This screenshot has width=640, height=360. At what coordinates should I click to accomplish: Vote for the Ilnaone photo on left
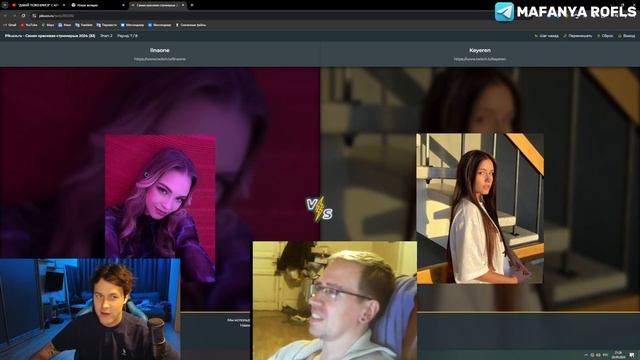pos(160,208)
